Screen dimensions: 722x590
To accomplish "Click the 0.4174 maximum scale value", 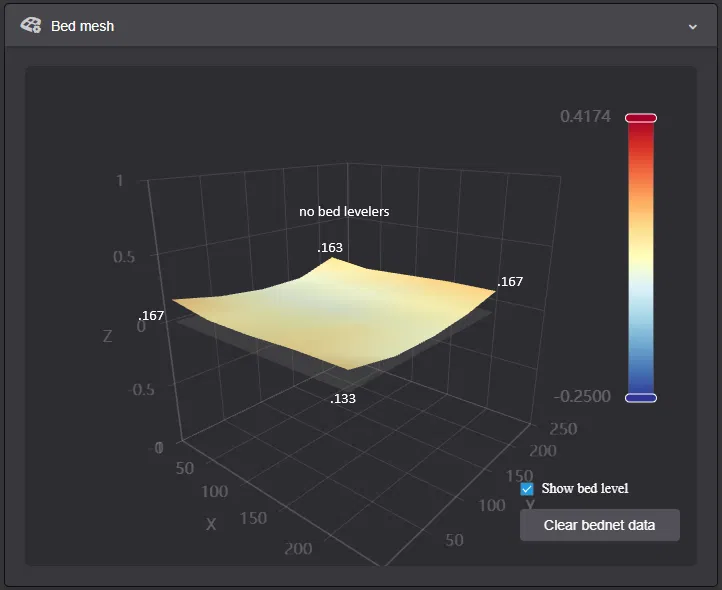I will pos(585,116).
